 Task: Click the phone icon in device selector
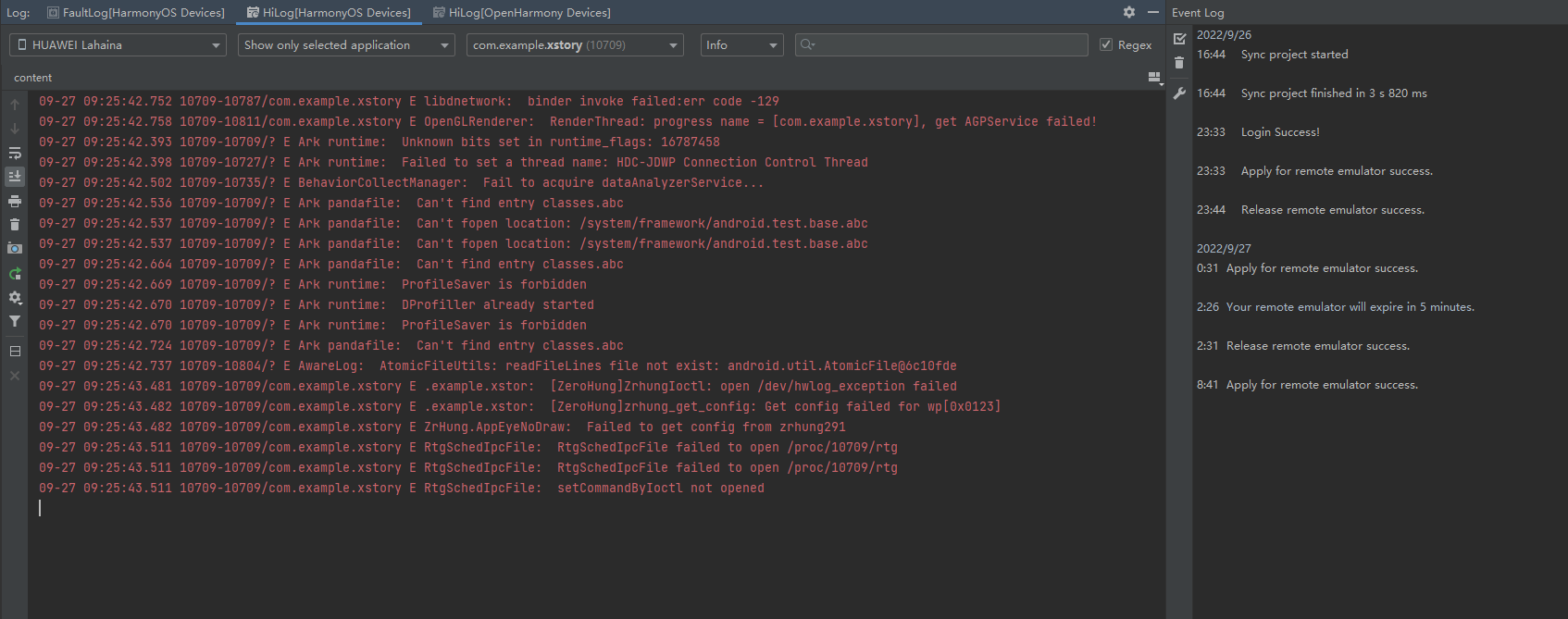pyautogui.click(x=22, y=44)
